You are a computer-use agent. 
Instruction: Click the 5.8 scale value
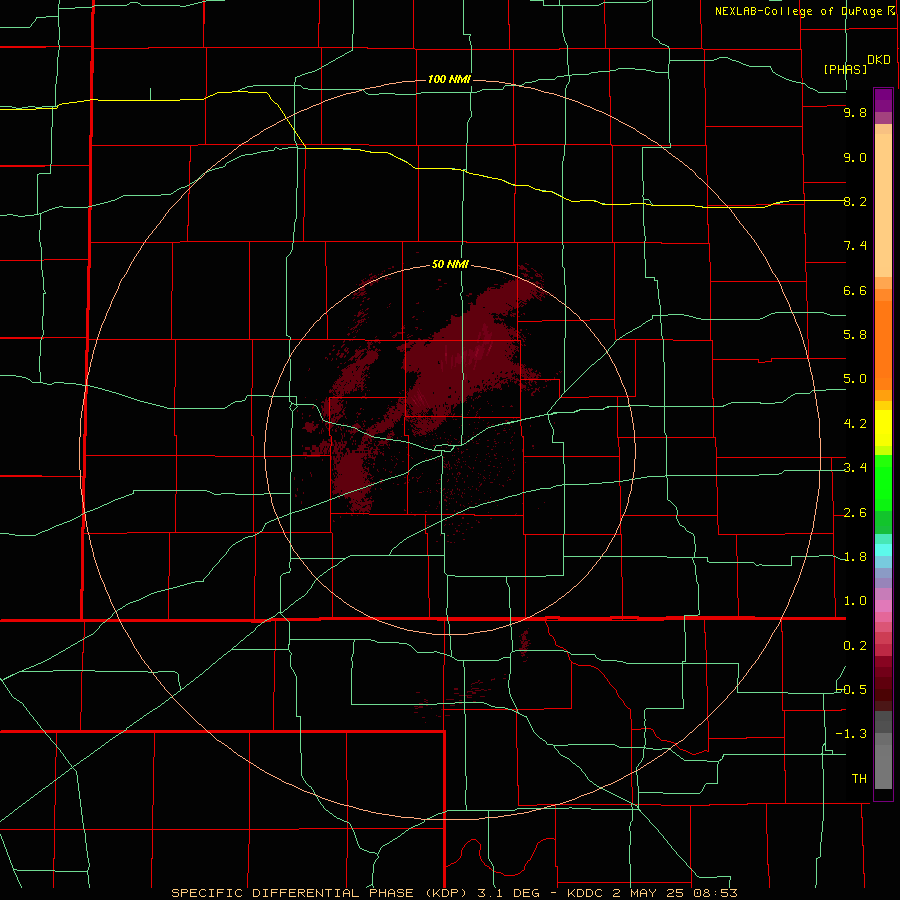[x=855, y=335]
